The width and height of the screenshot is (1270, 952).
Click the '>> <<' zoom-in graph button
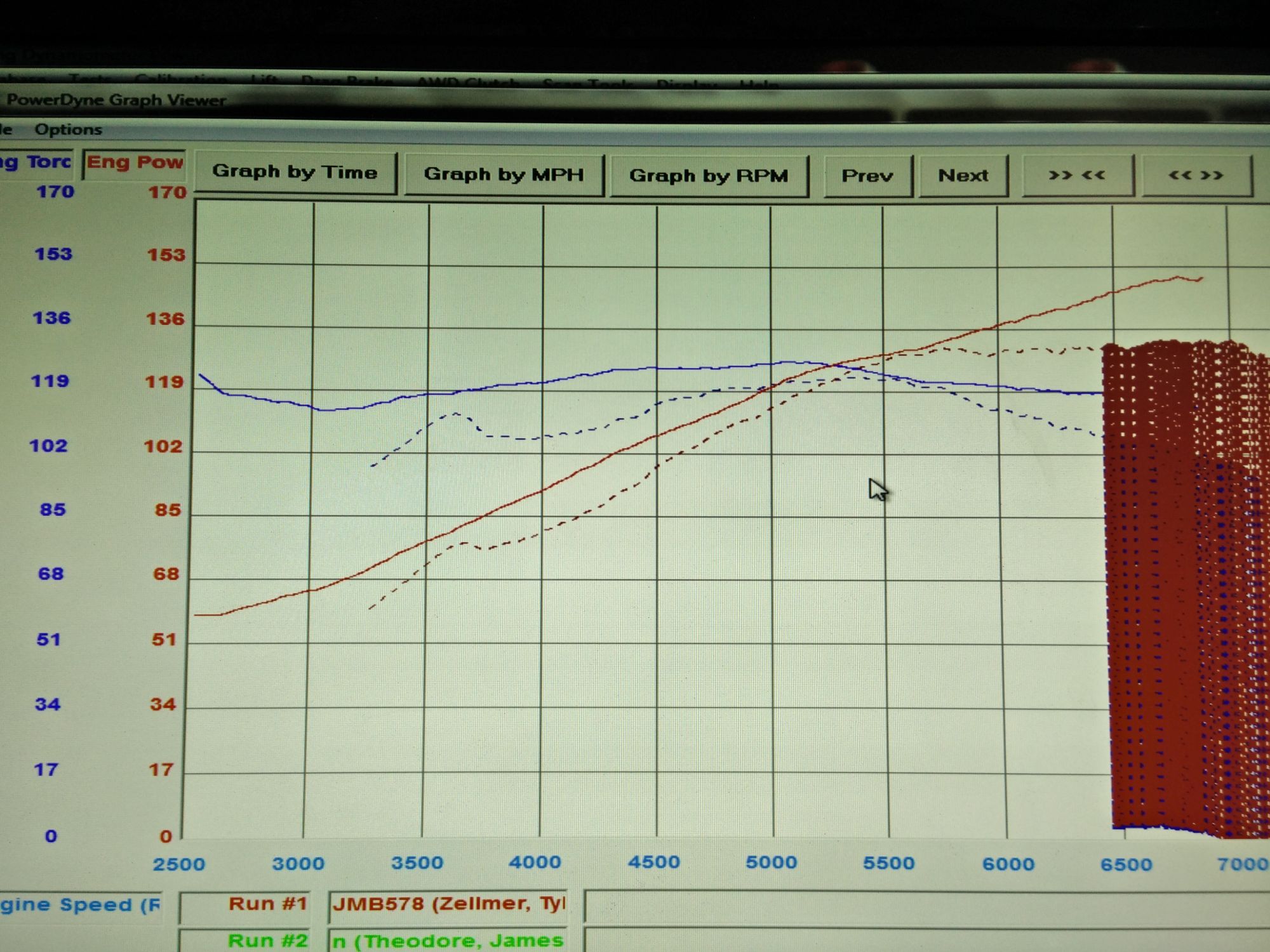pyautogui.click(x=1077, y=175)
